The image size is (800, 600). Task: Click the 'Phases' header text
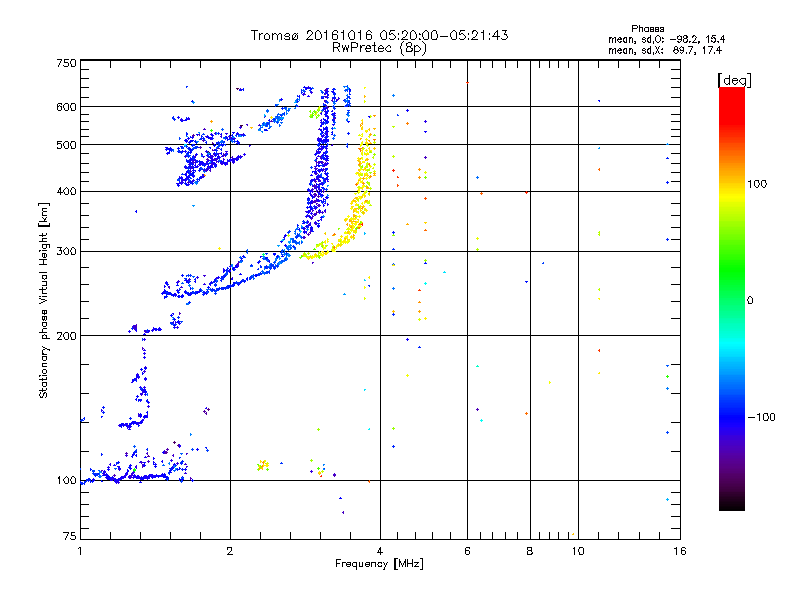point(647,29)
